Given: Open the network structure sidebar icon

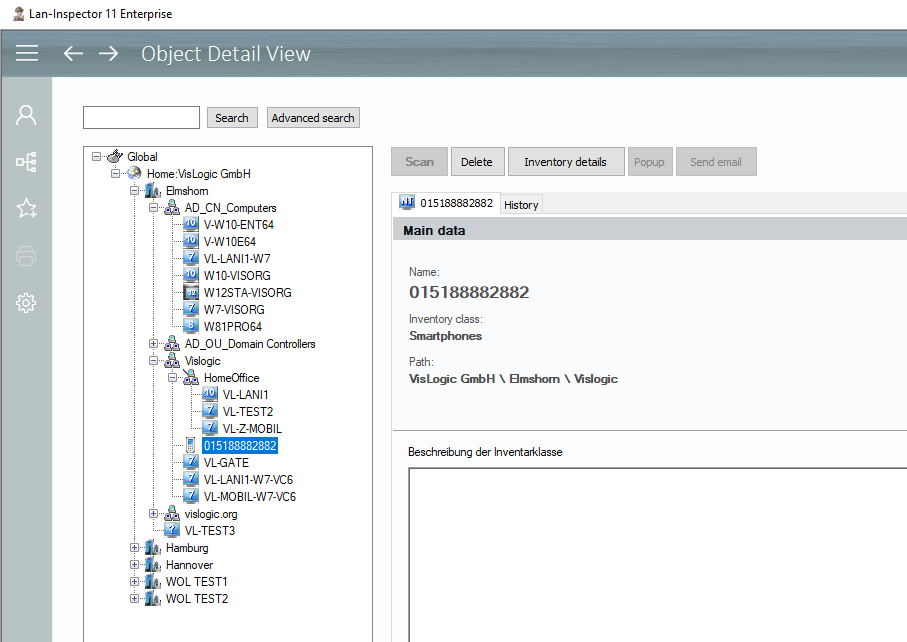Looking at the screenshot, I should click(x=27, y=161).
